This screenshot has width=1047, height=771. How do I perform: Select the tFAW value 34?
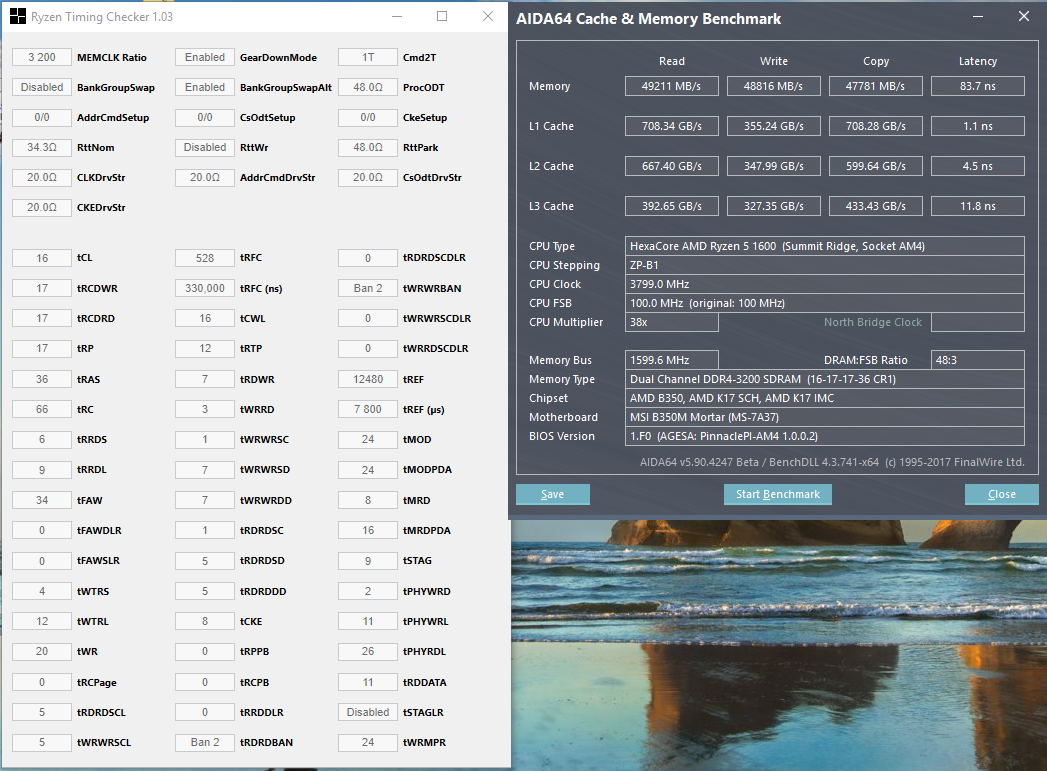click(x=42, y=500)
